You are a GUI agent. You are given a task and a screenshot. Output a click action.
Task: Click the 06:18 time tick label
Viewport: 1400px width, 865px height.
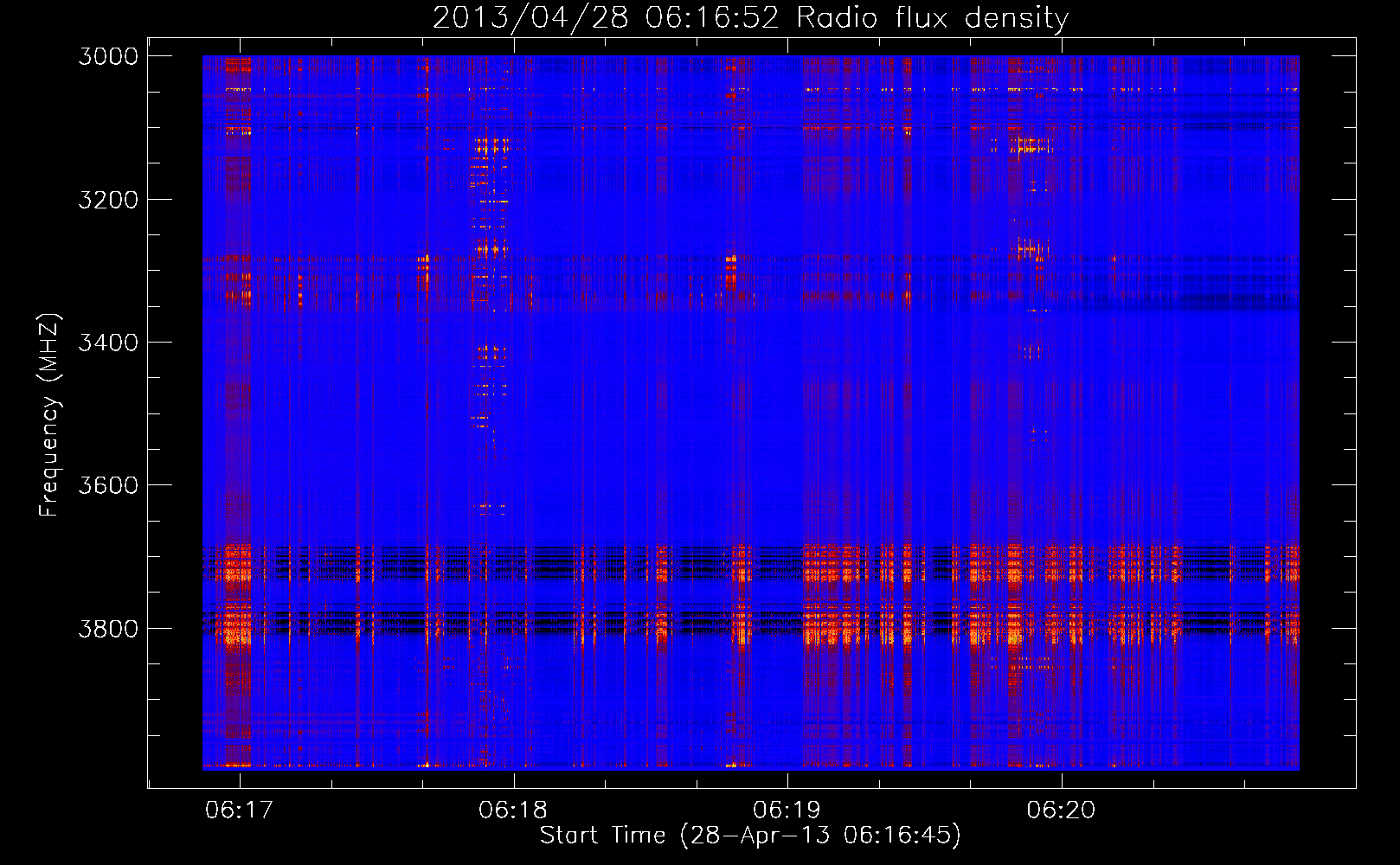tap(513, 811)
